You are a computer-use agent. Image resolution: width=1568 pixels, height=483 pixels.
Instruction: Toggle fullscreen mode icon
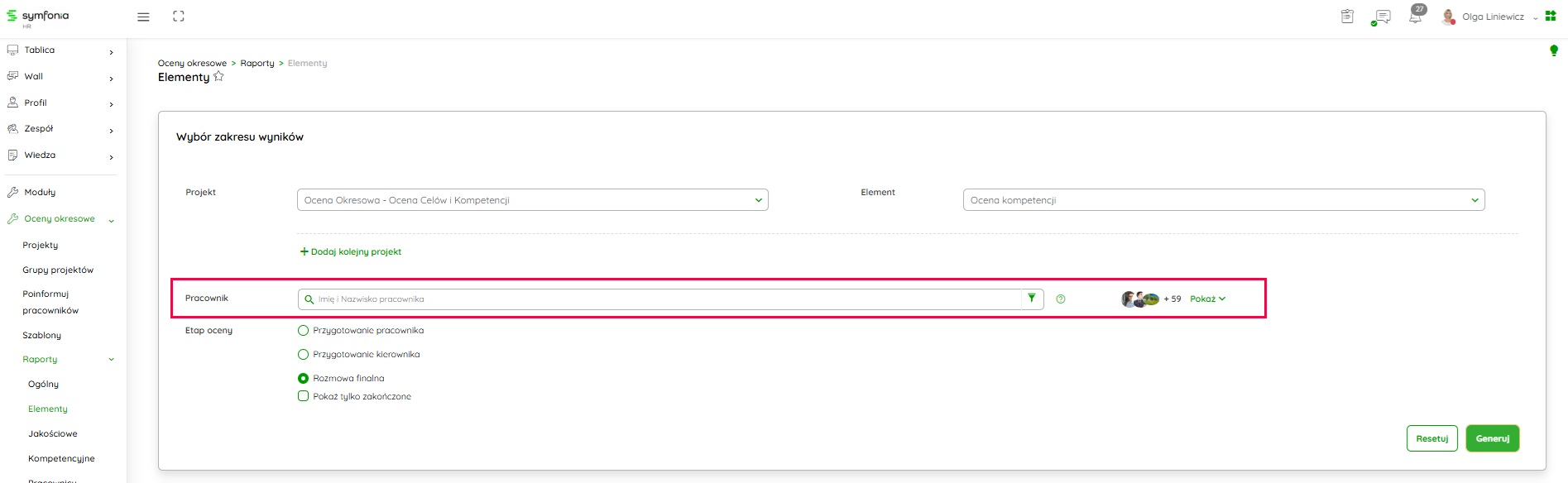(179, 17)
